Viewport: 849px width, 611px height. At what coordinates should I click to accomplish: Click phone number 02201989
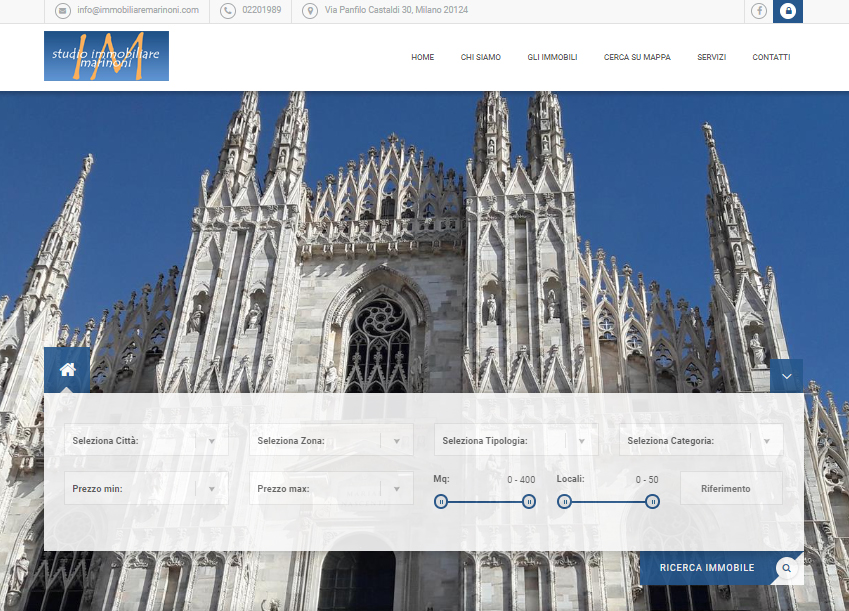pyautogui.click(x=262, y=10)
